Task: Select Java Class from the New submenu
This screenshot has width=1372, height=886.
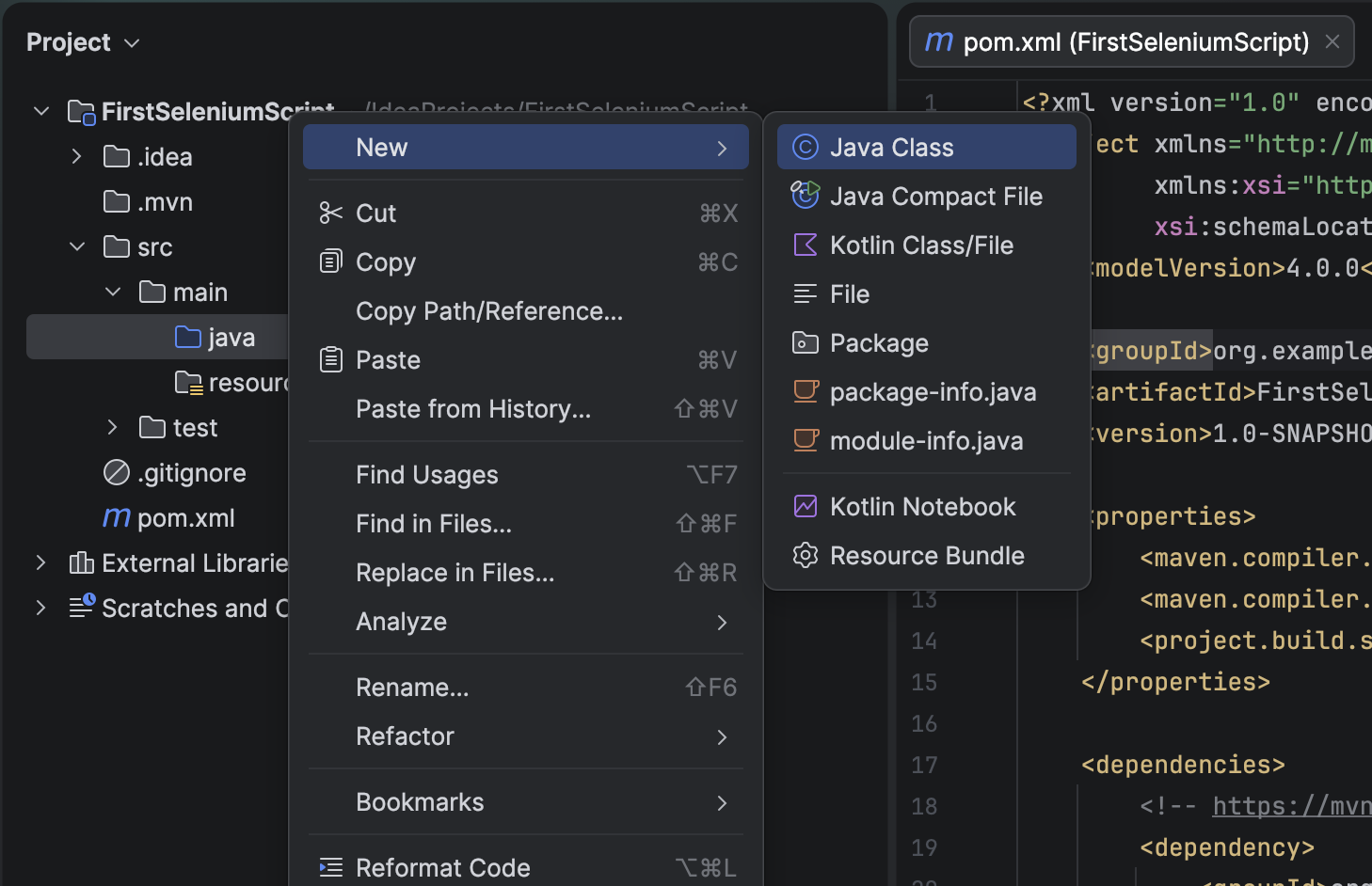Action: pyautogui.click(x=890, y=148)
